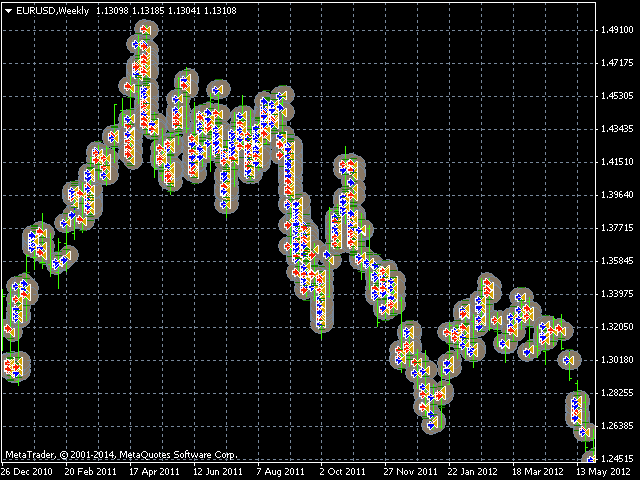Select the 1.39640 price label

(617, 195)
